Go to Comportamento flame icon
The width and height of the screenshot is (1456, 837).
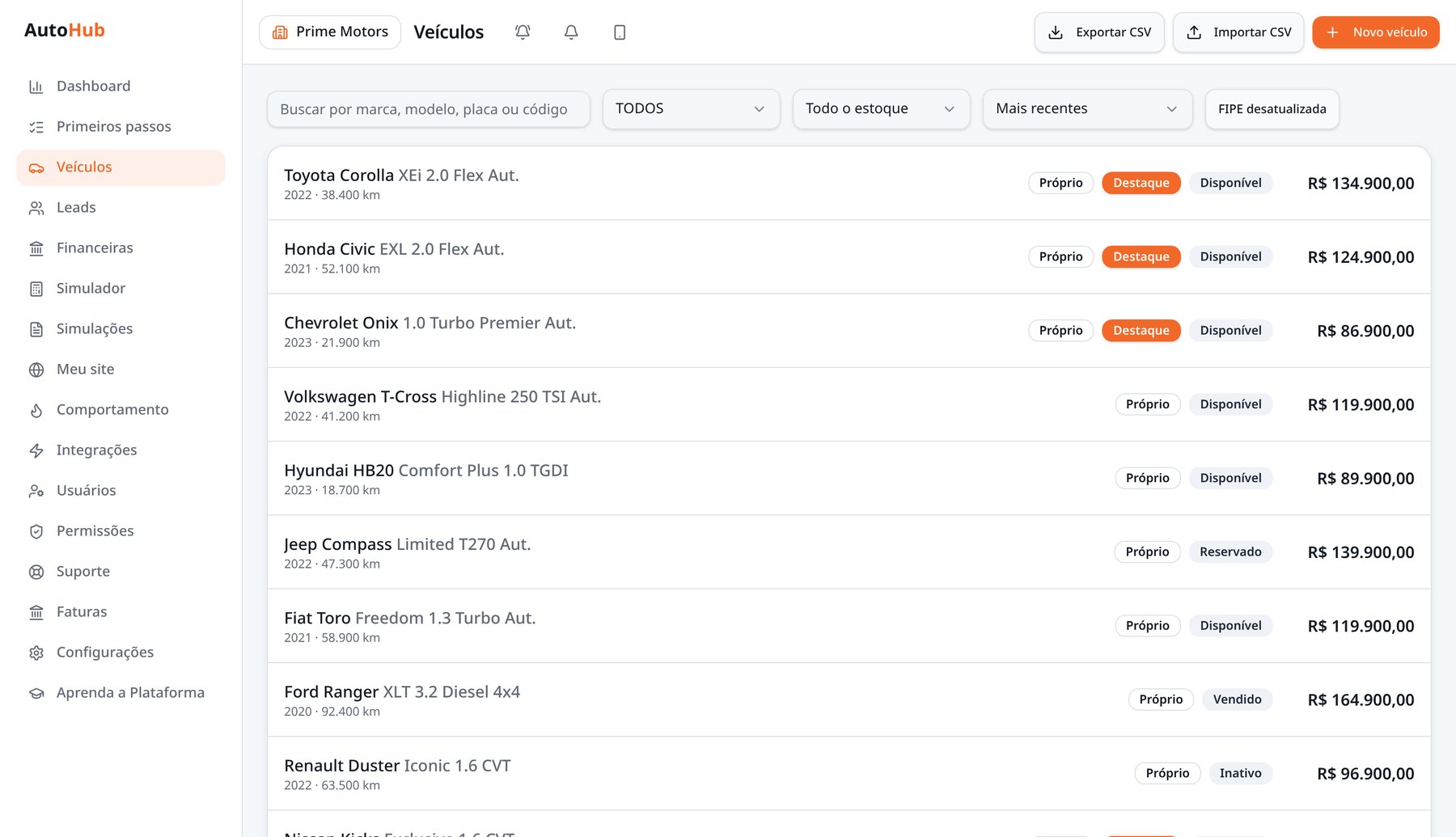point(36,410)
